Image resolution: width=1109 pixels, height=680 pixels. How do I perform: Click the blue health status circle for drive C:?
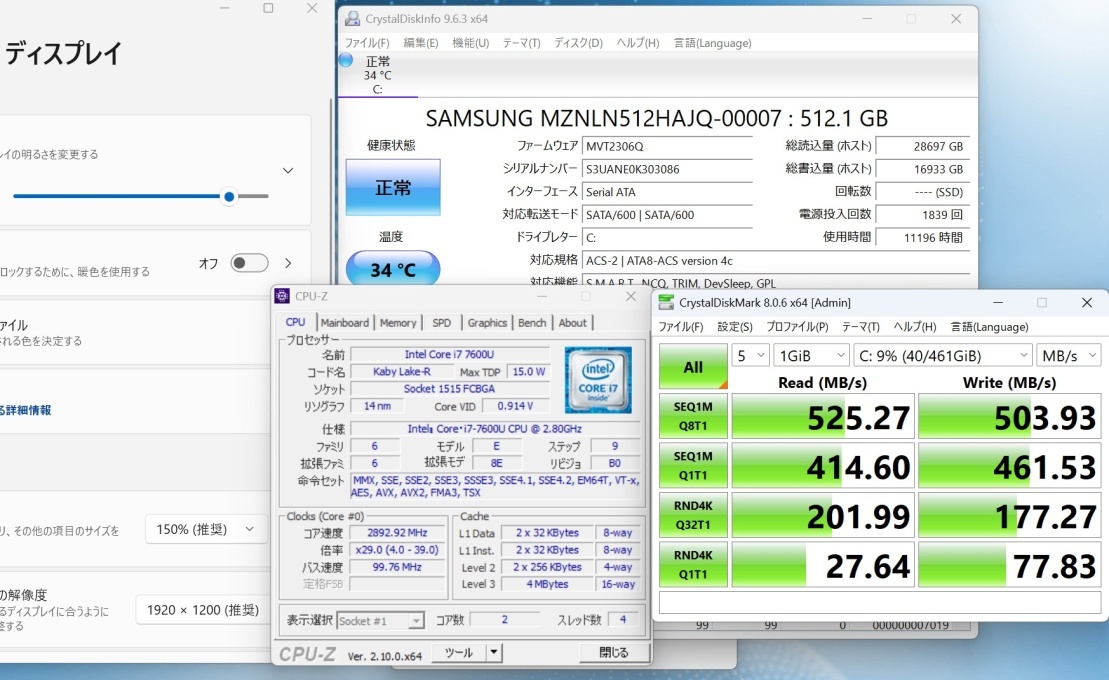(x=346, y=60)
